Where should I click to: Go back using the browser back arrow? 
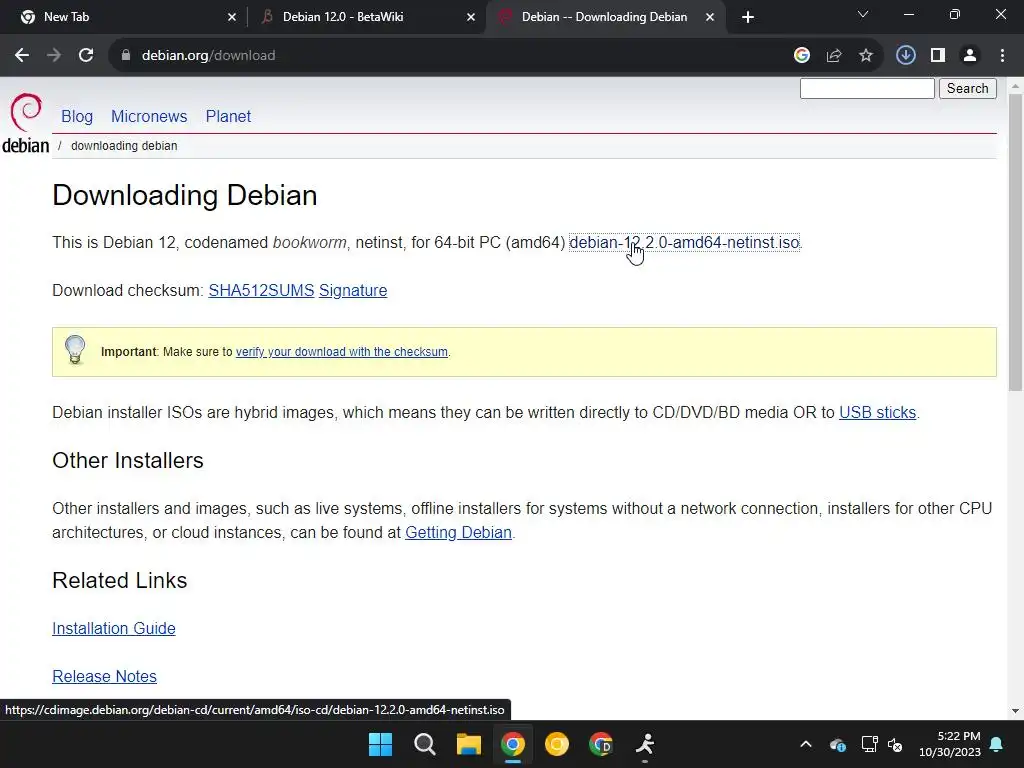[22, 56]
